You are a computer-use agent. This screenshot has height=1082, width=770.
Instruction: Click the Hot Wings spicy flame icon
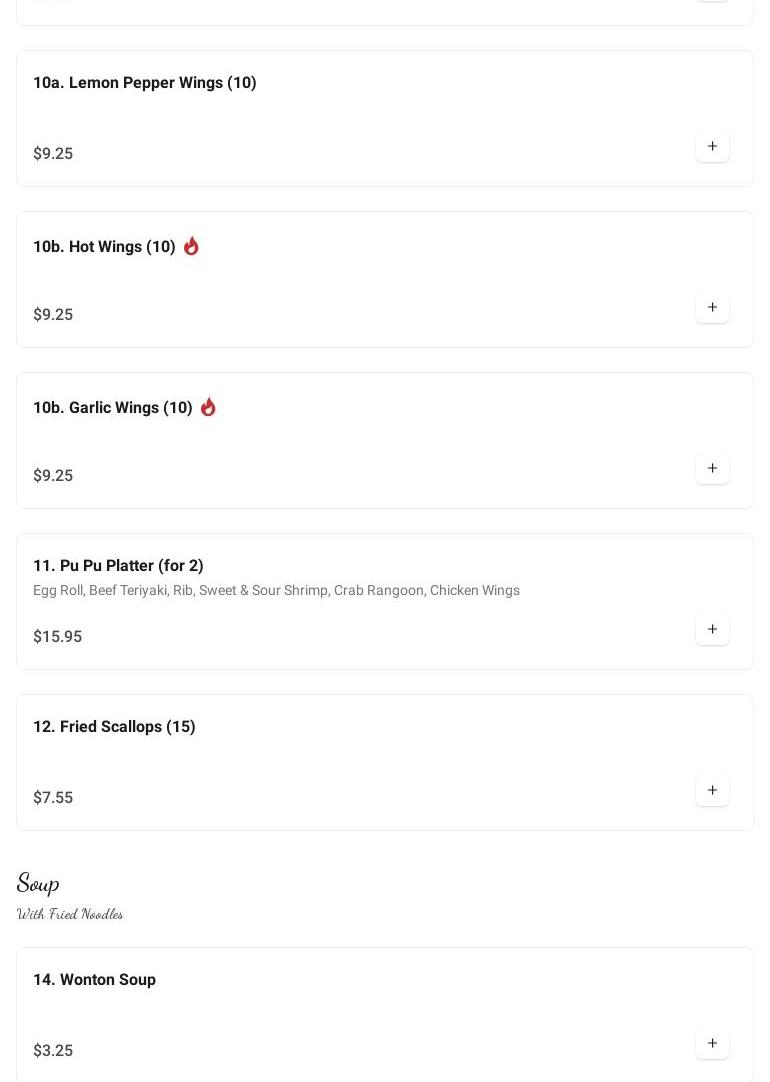(x=191, y=246)
